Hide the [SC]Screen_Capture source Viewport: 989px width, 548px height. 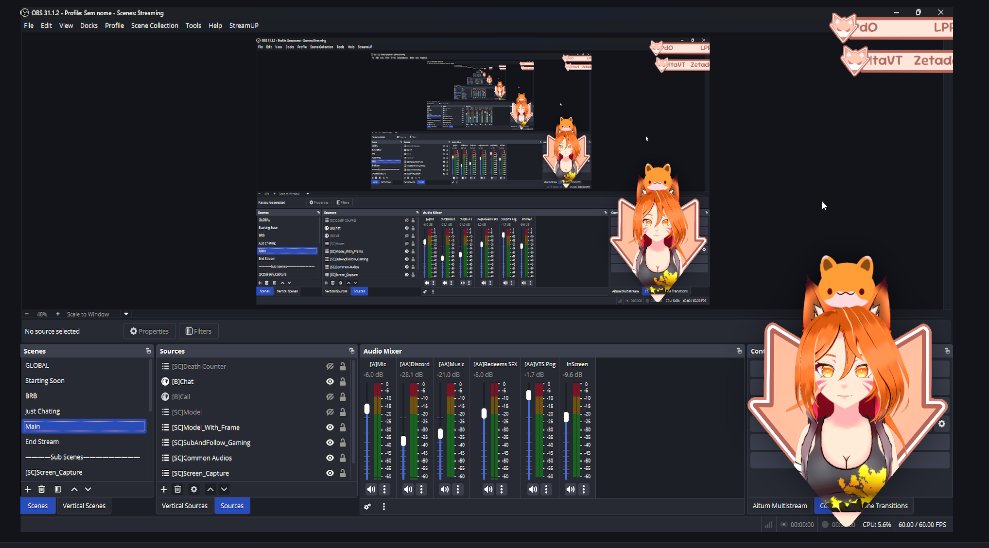point(330,473)
